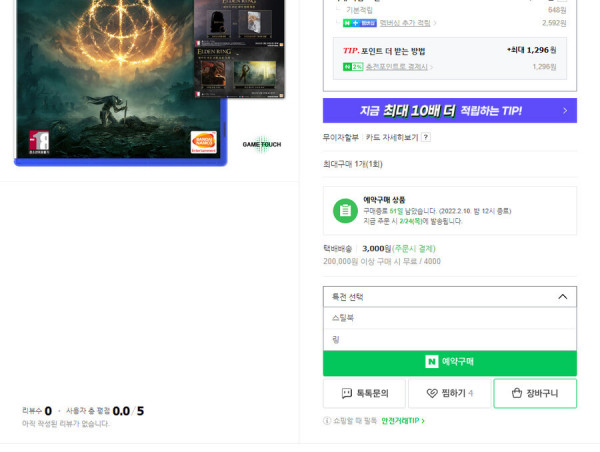The height and width of the screenshot is (452, 600).
Task: Click the +최대 1,296원 points text
Action: tap(531, 50)
